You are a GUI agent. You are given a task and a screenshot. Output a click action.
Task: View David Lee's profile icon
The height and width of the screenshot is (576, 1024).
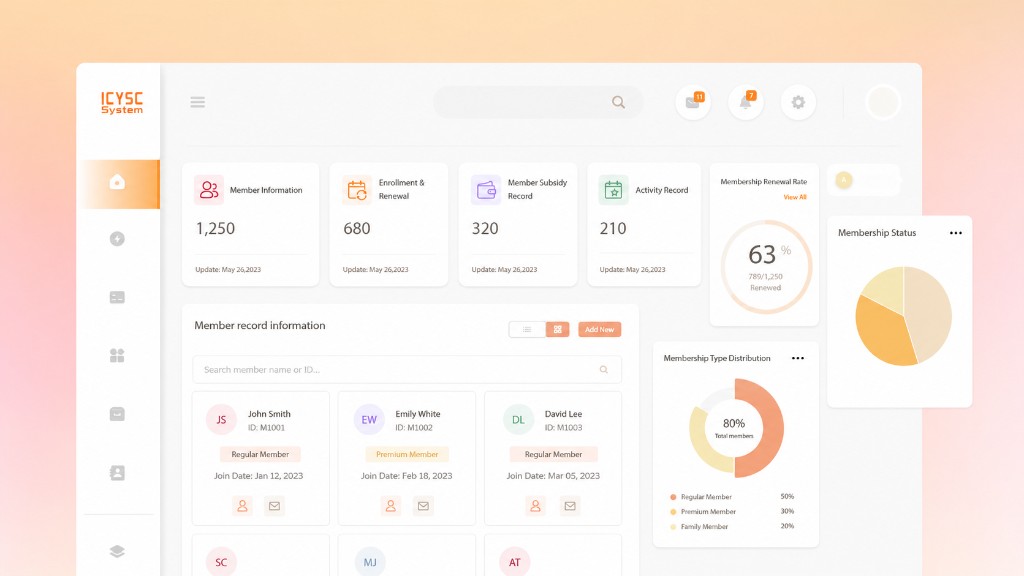(x=536, y=505)
